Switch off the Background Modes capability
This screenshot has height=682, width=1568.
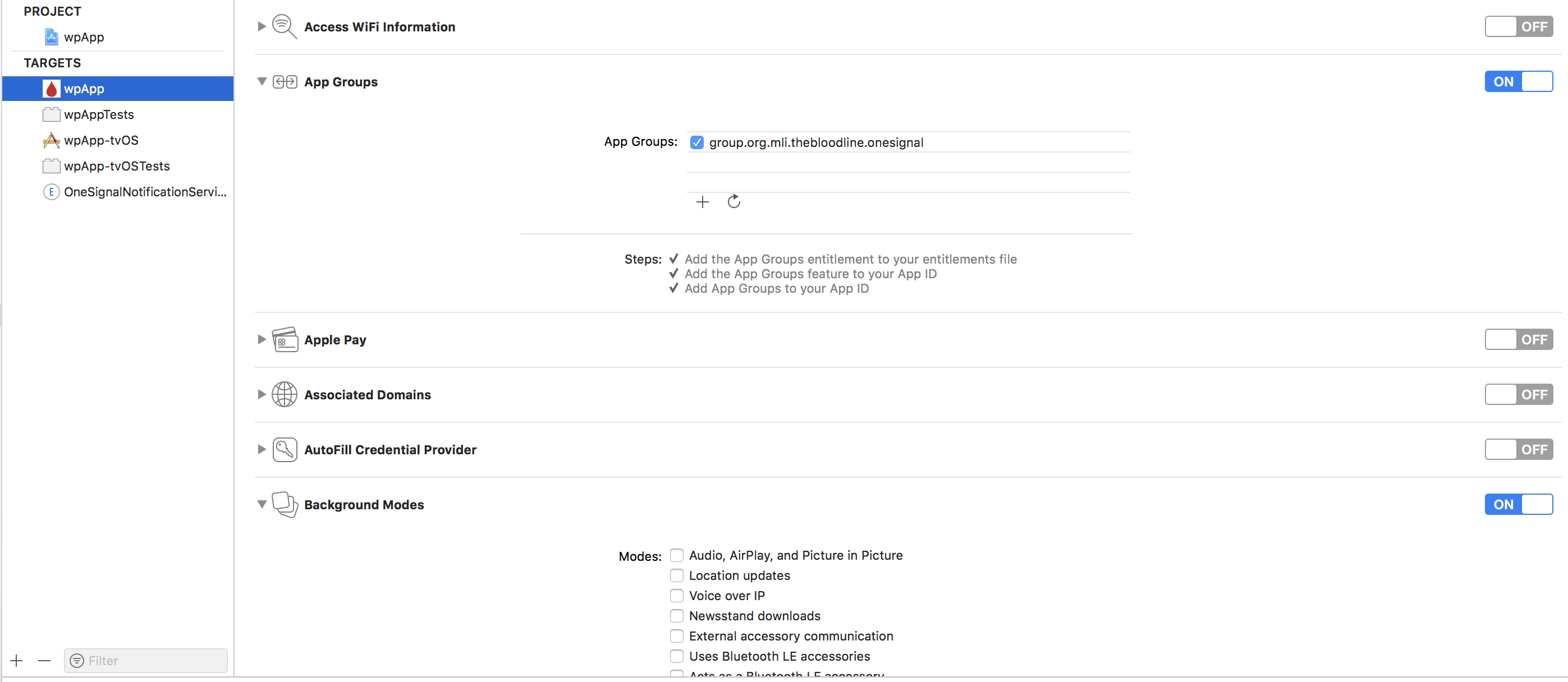[x=1518, y=504]
